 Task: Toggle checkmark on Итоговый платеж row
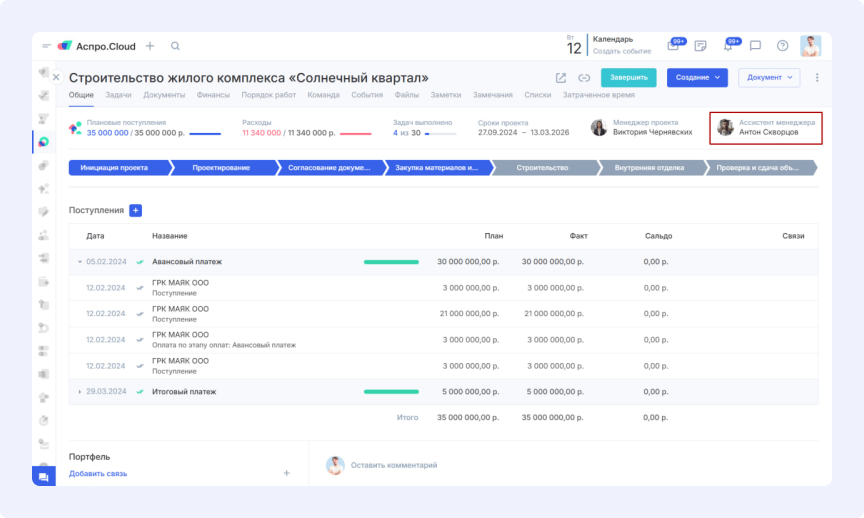pos(140,392)
